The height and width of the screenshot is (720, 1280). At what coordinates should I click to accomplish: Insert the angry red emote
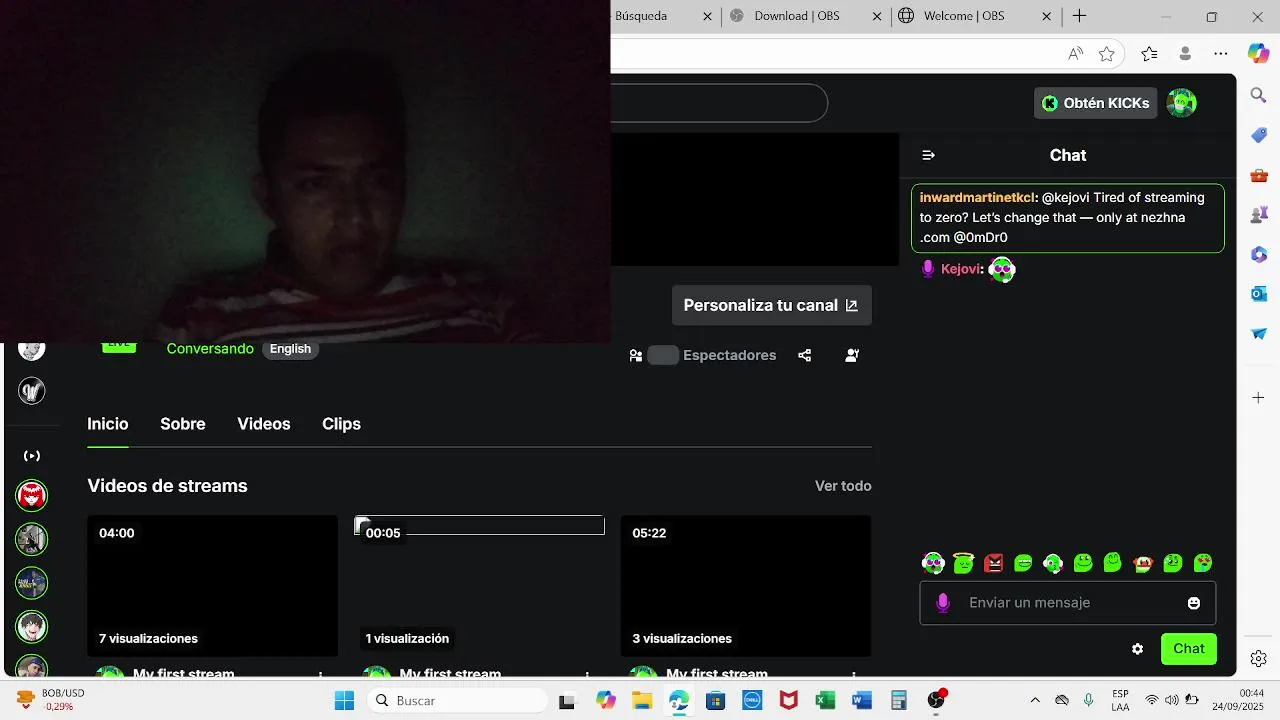pyautogui.click(x=993, y=563)
